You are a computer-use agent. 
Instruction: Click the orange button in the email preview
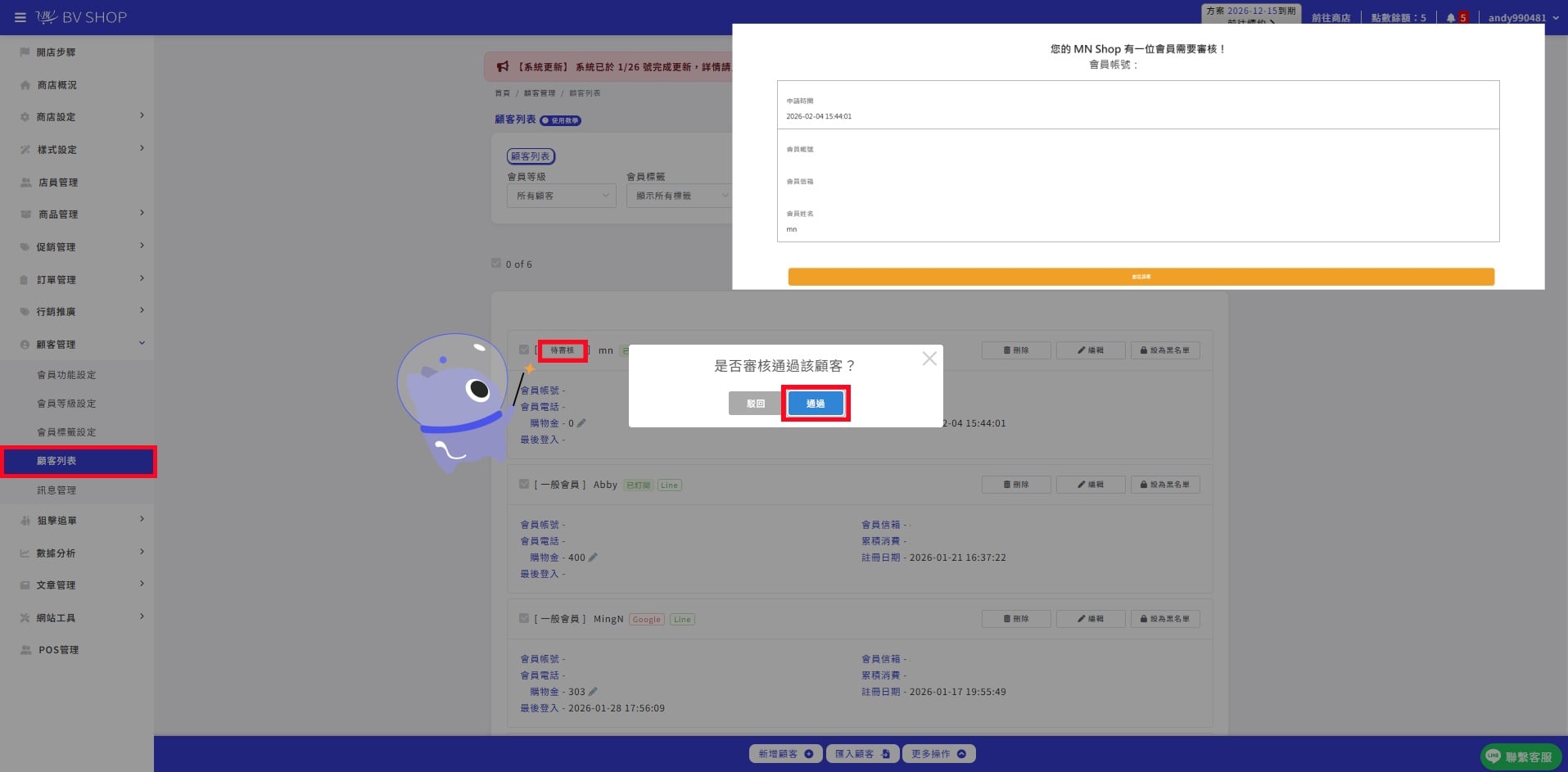(x=1141, y=277)
